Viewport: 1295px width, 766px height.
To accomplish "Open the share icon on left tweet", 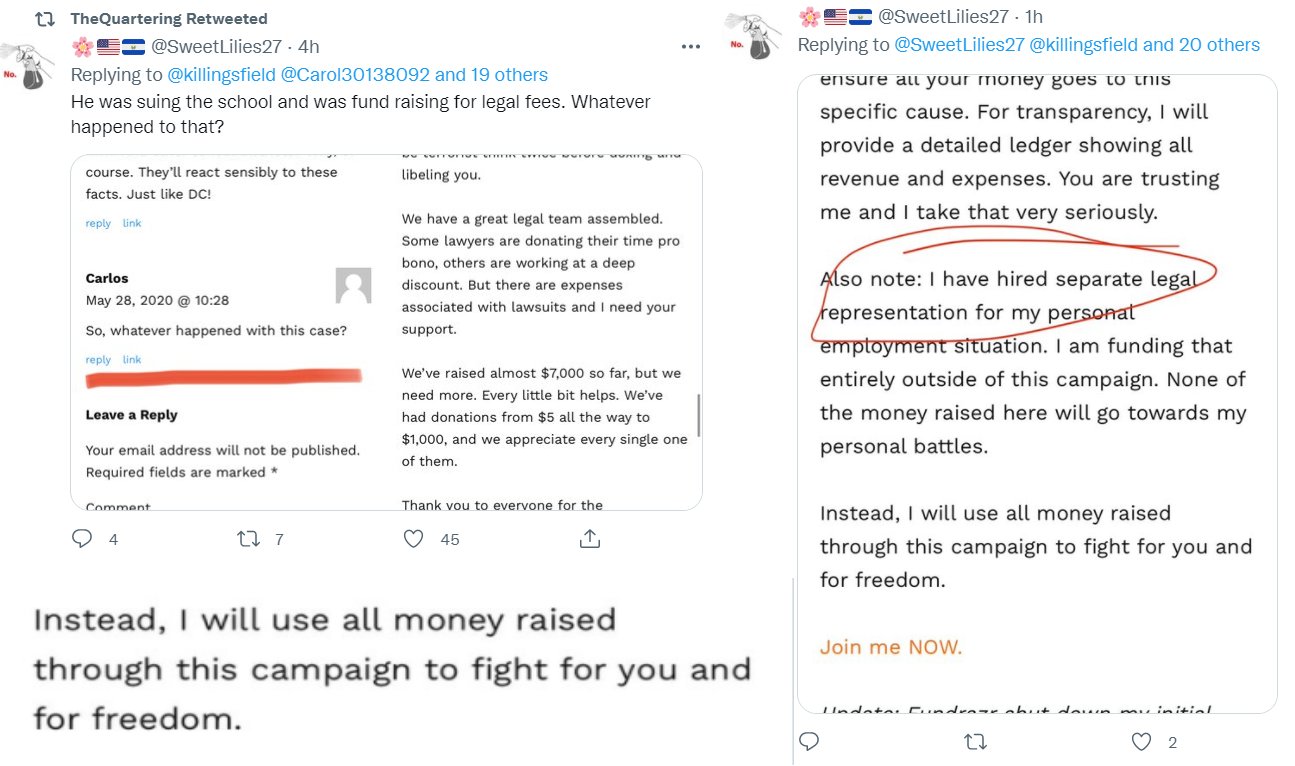I will click(589, 538).
